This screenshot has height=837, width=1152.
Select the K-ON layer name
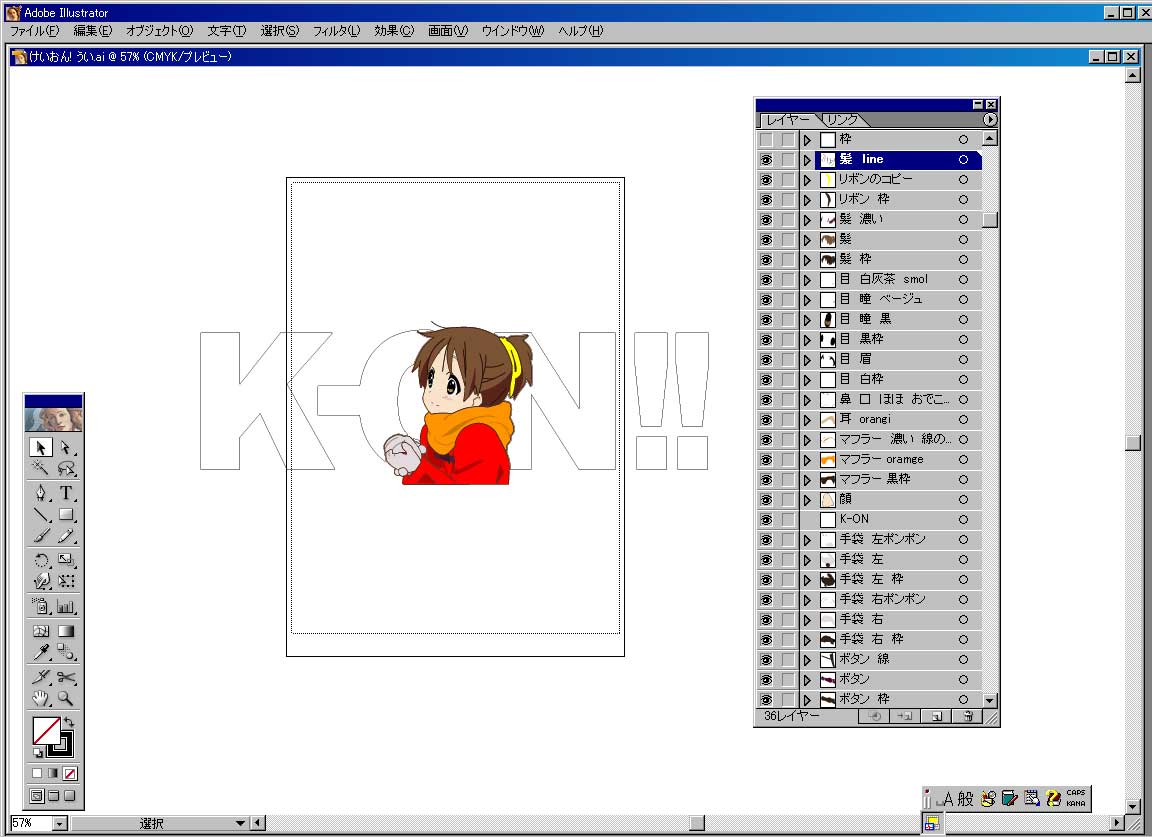[854, 519]
